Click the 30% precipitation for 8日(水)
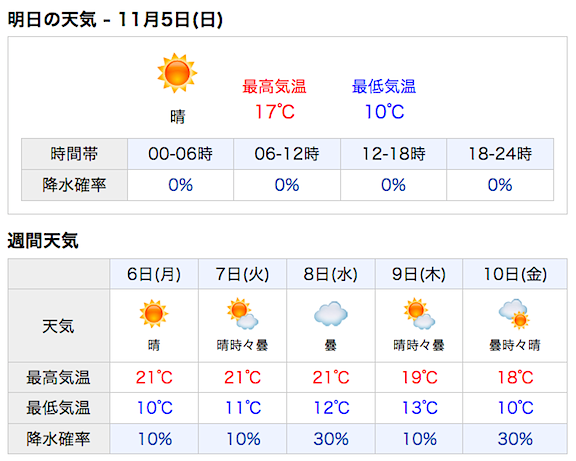The width and height of the screenshot is (576, 461). [x=331, y=439]
